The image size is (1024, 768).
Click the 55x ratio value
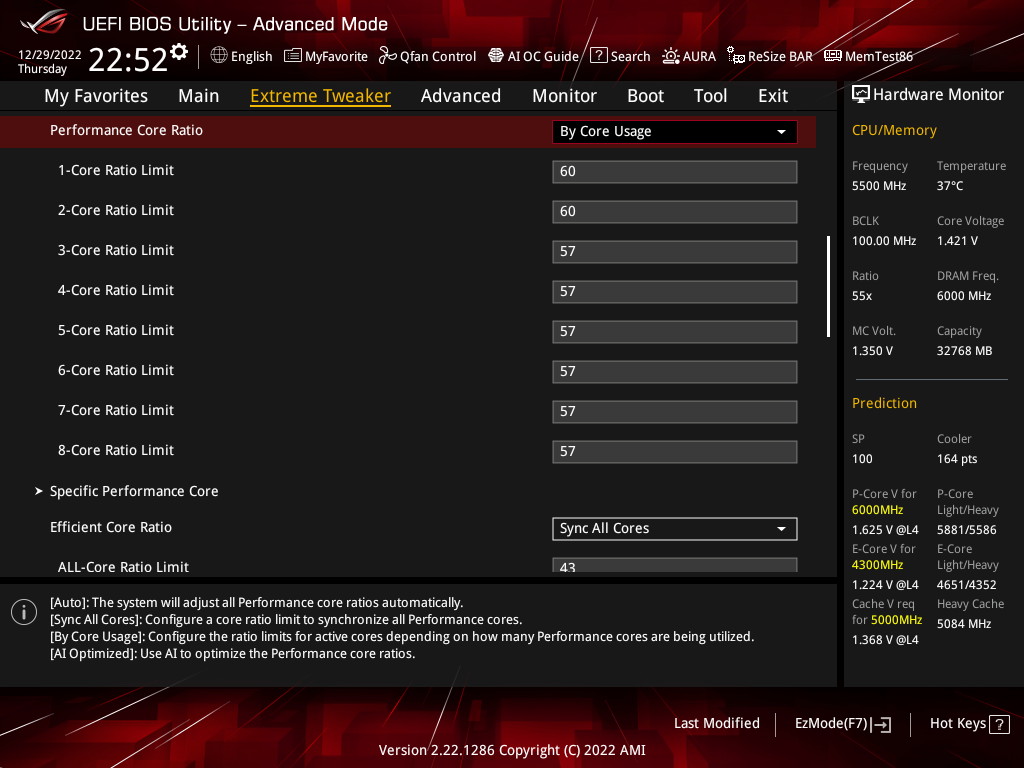coord(861,296)
